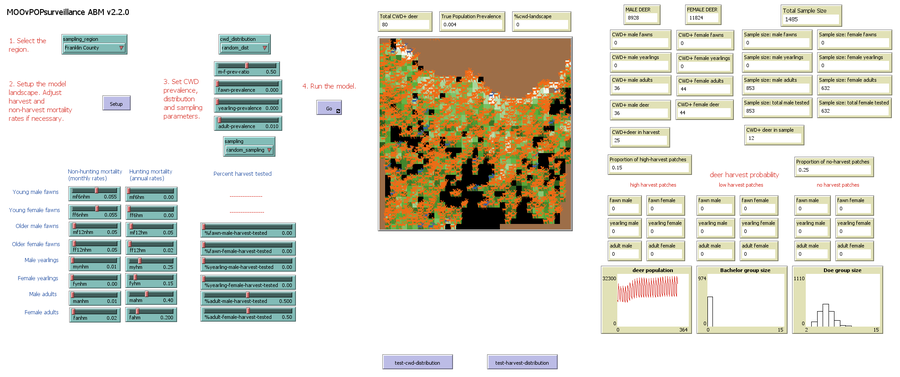900x377 pixels.
Task: Adjust the %fawn-female-harvest-tested slider
Action: [247, 247]
